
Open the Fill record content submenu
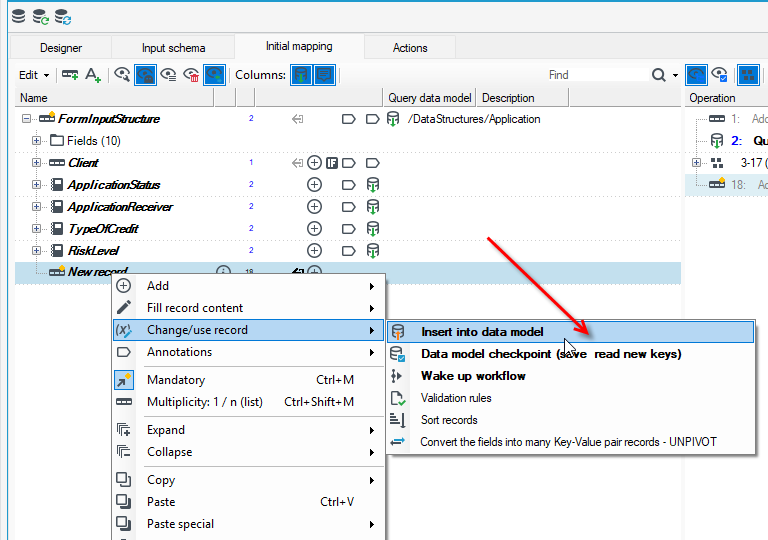click(x=248, y=308)
